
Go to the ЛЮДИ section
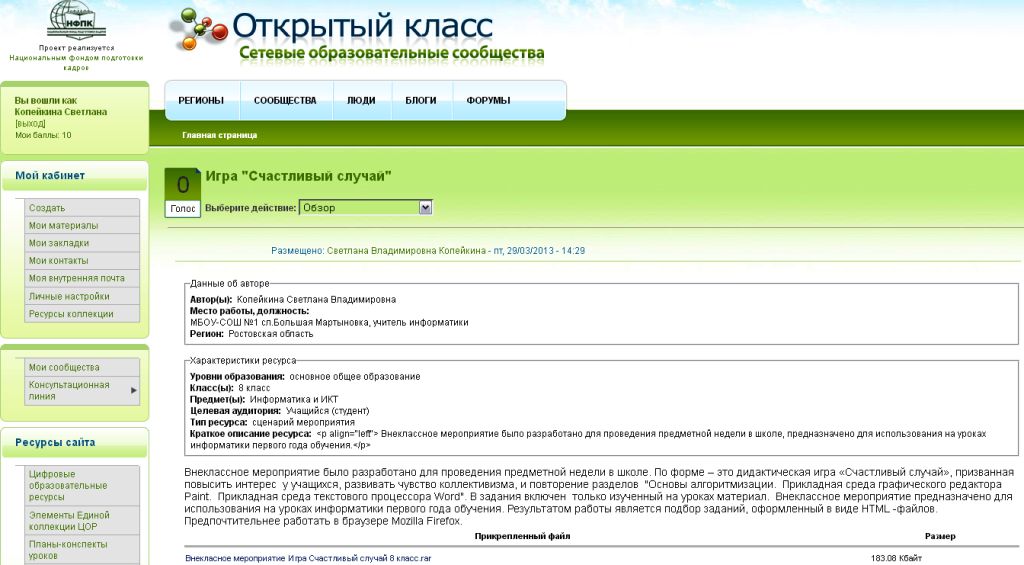(x=361, y=100)
